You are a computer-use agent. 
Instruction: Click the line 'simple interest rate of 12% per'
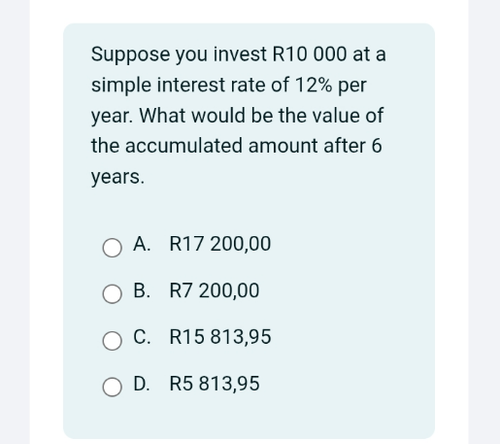pyautogui.click(x=229, y=85)
